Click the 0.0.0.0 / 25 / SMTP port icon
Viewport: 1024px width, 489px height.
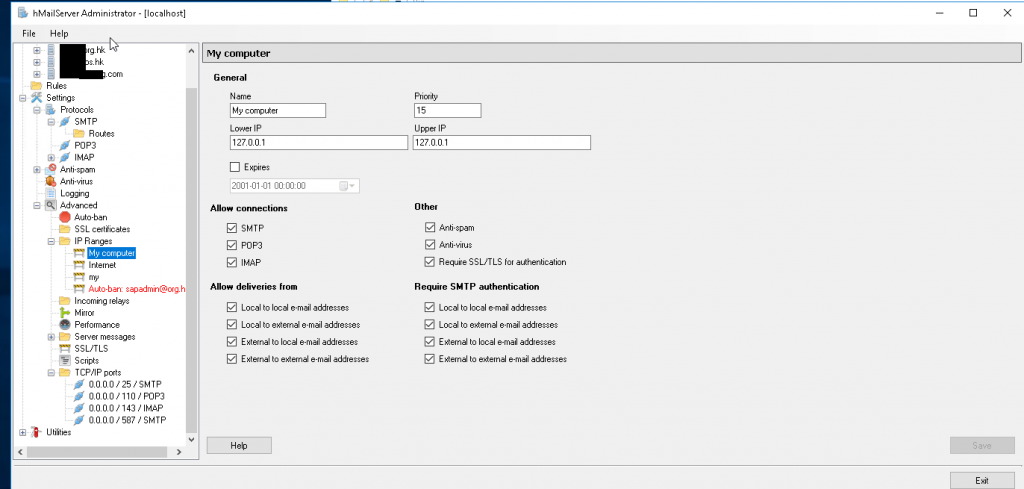(x=79, y=385)
